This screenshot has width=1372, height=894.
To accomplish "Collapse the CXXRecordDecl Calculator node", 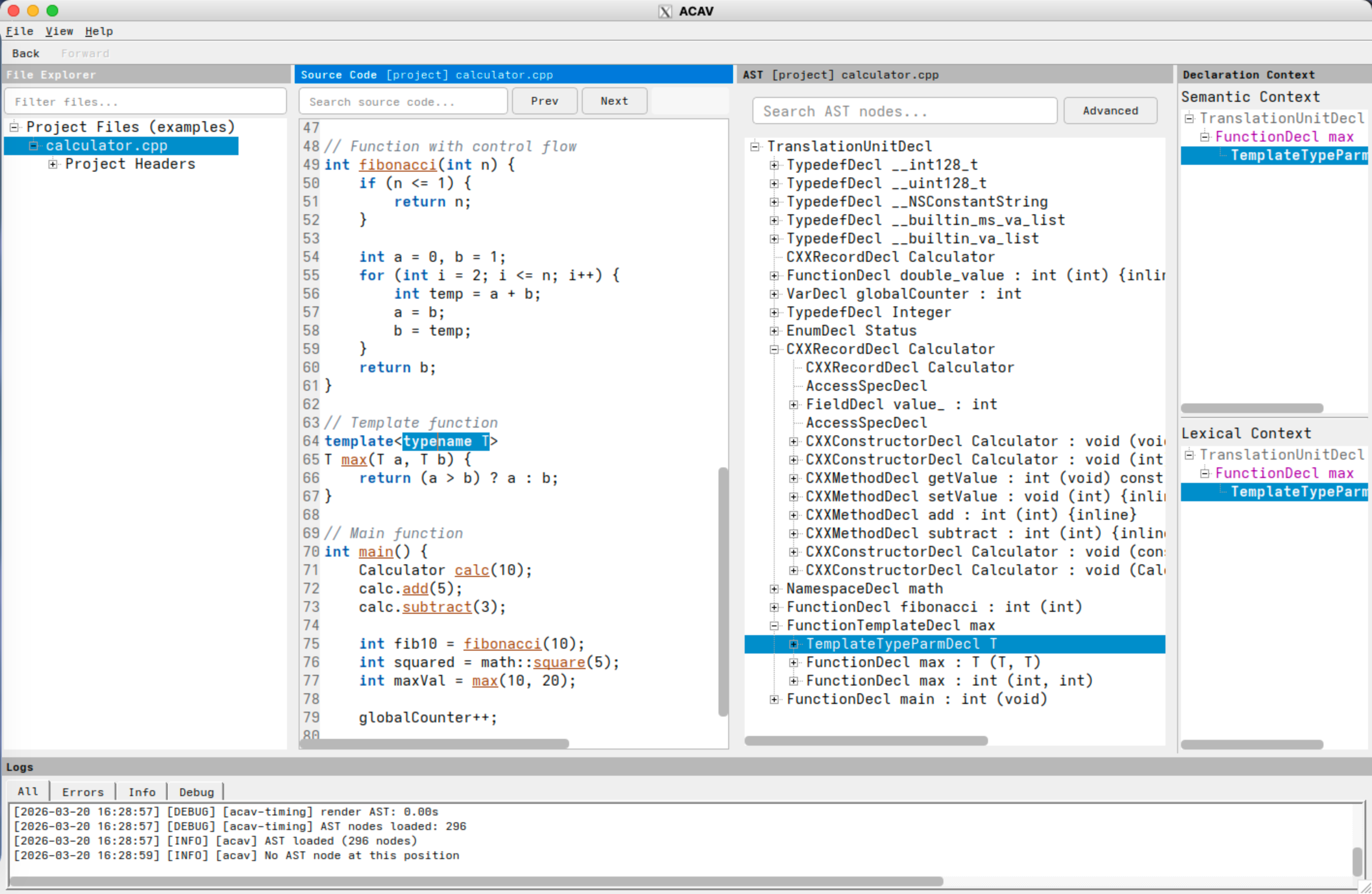I will (775, 349).
